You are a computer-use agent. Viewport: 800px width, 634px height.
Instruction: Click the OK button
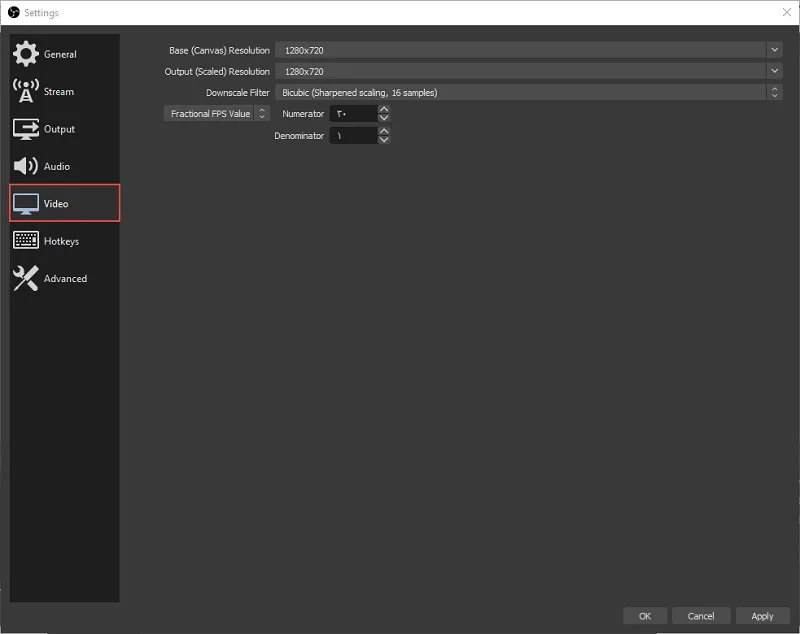pos(645,616)
